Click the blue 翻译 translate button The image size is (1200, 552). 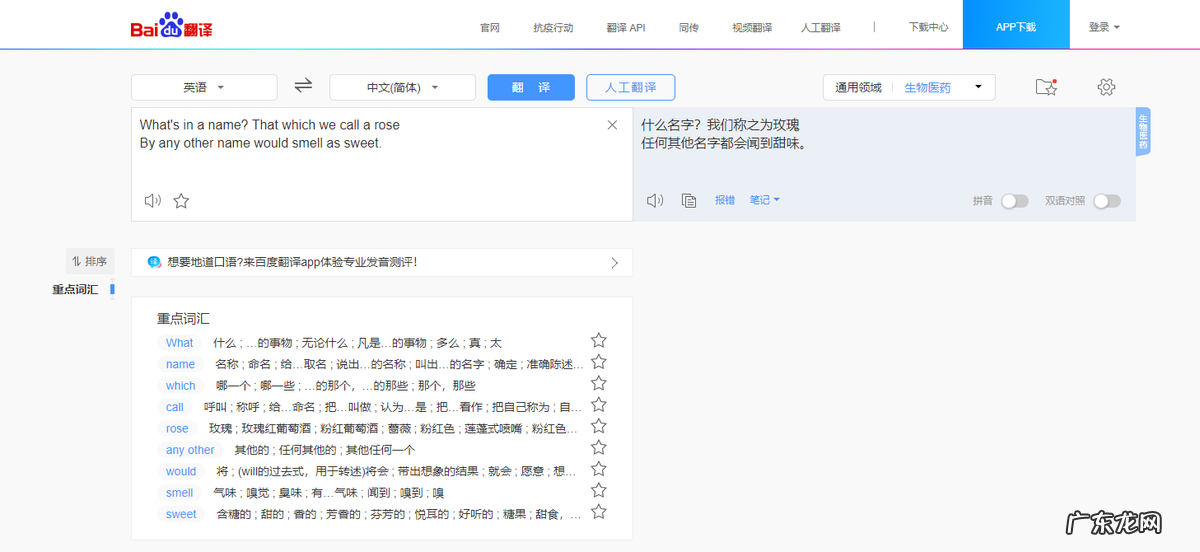531,87
